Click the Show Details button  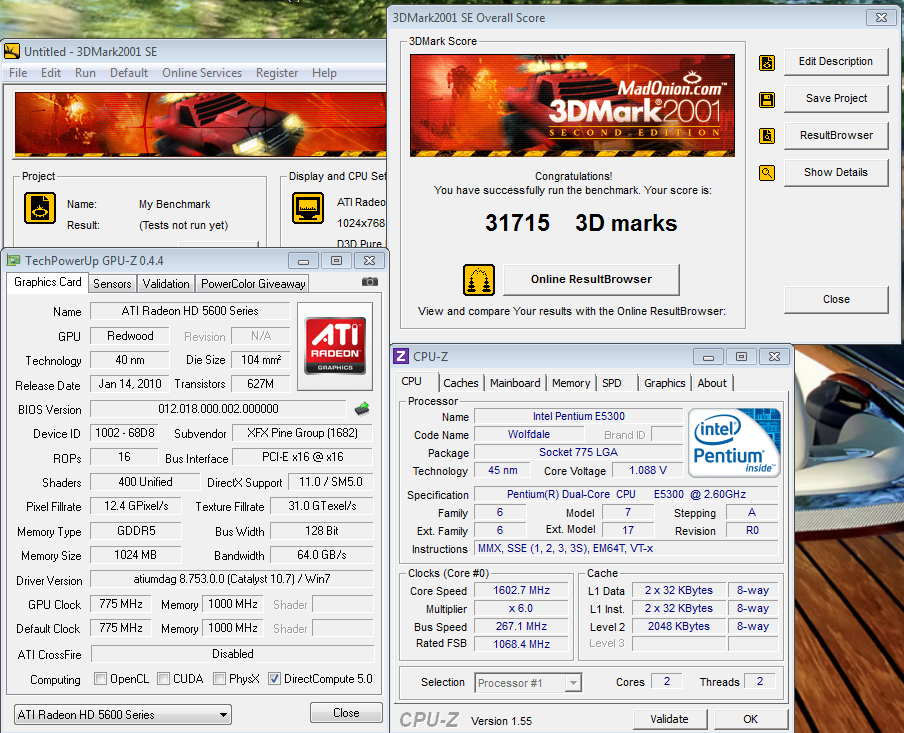click(x=835, y=172)
